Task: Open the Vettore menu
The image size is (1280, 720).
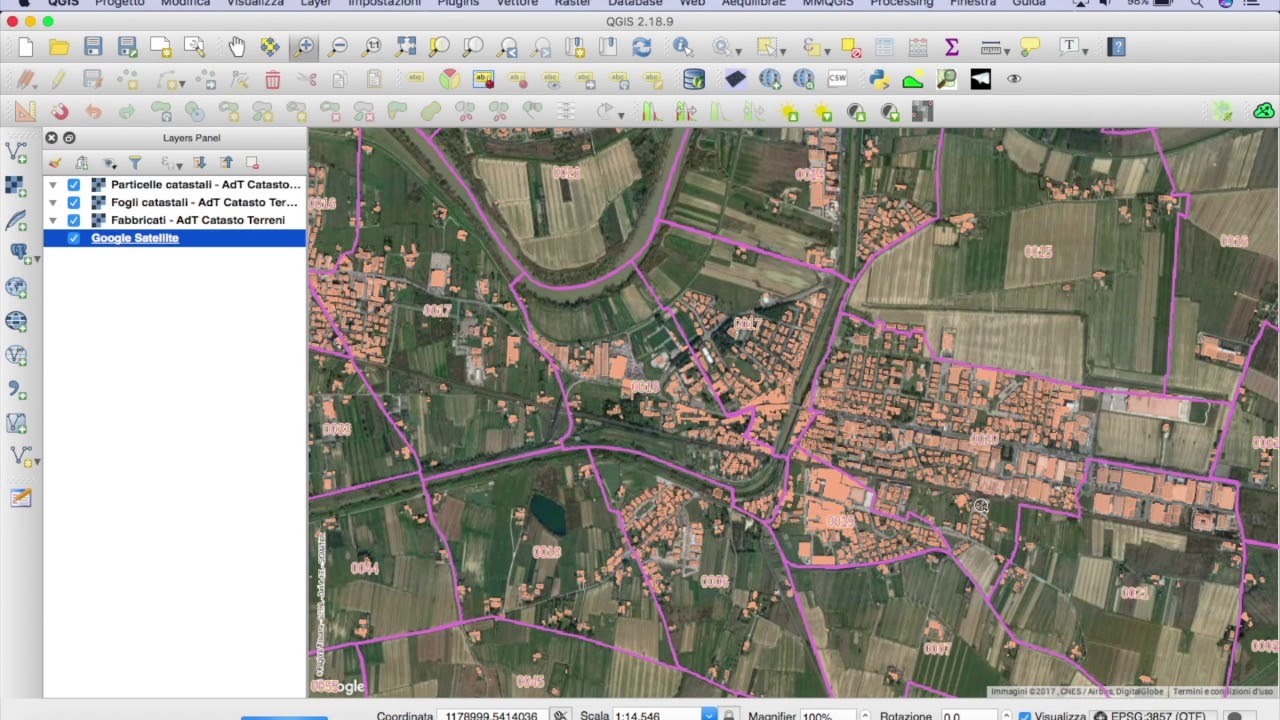Action: [517, 4]
